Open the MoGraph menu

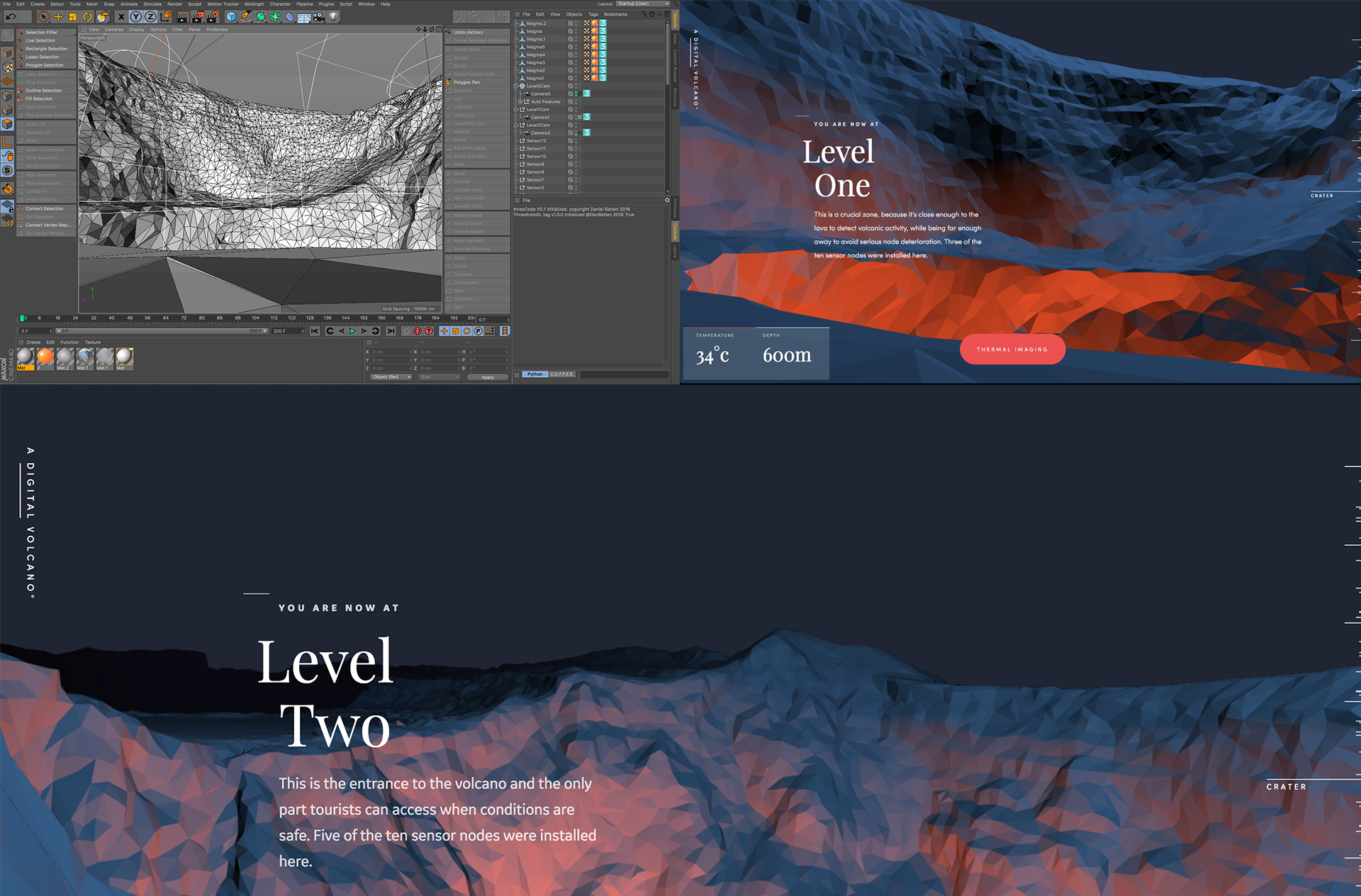point(254,4)
